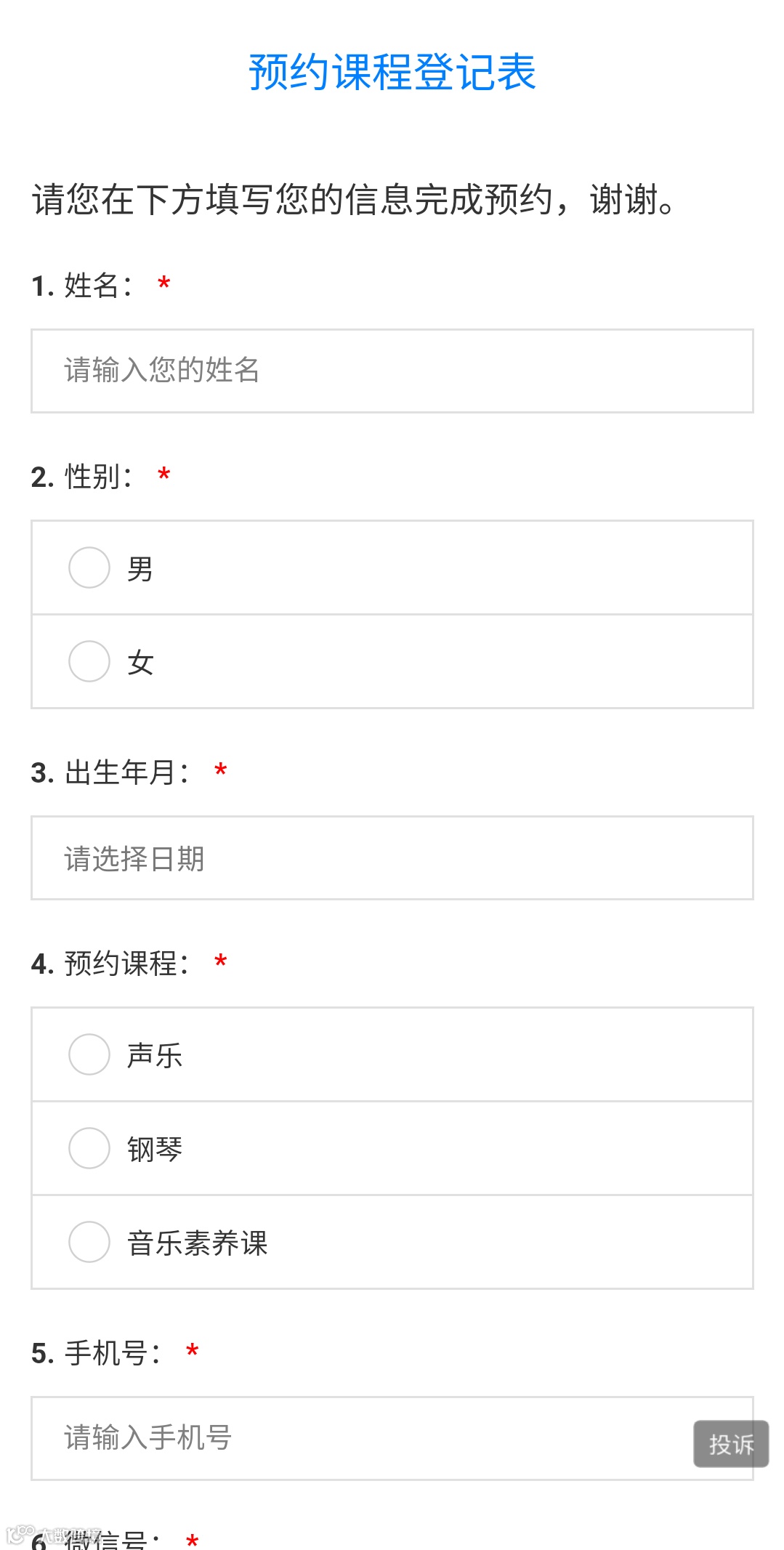Click the 1. 姓名 question label
Viewport: 784px width, 1550px height.
82,286
